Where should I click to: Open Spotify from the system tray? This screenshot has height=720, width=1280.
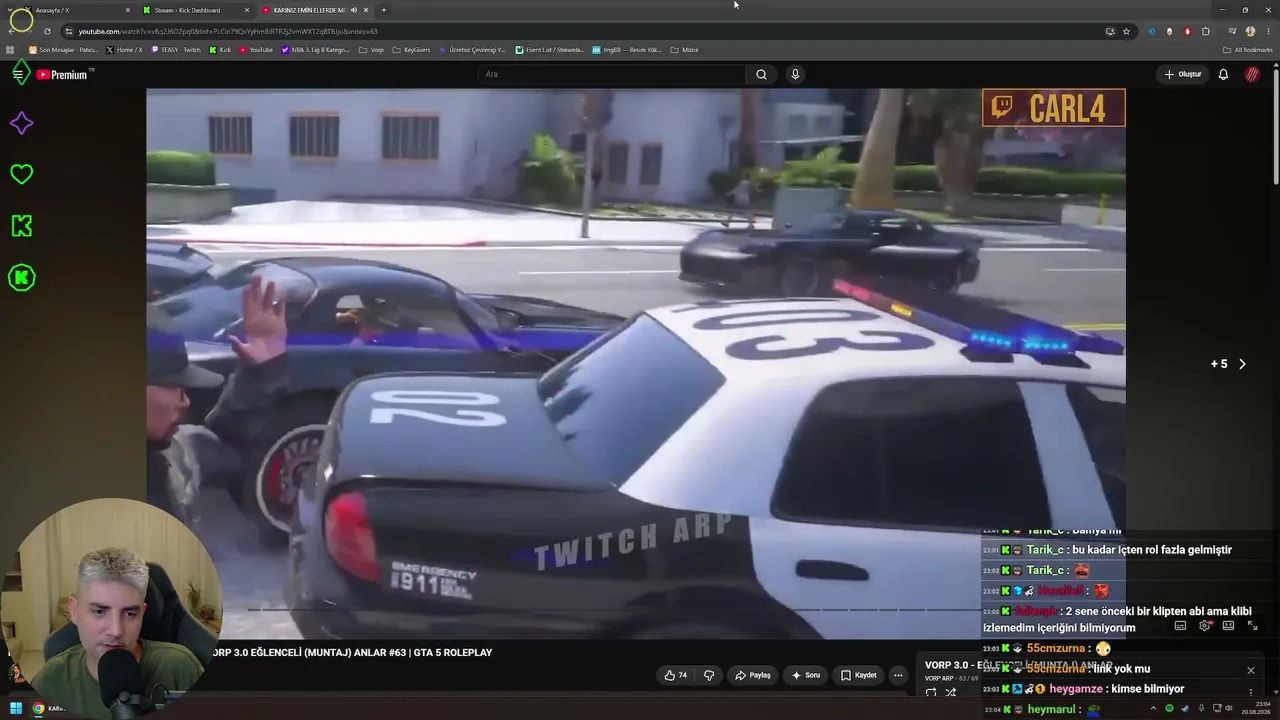pos(1169,708)
